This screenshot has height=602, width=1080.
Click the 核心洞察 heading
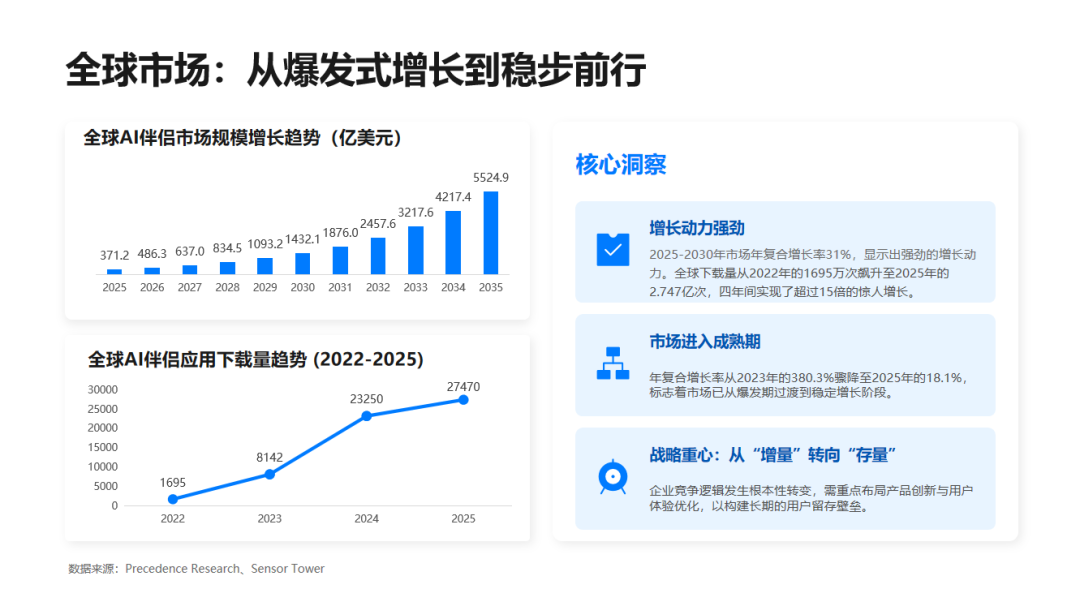pyautogui.click(x=621, y=165)
